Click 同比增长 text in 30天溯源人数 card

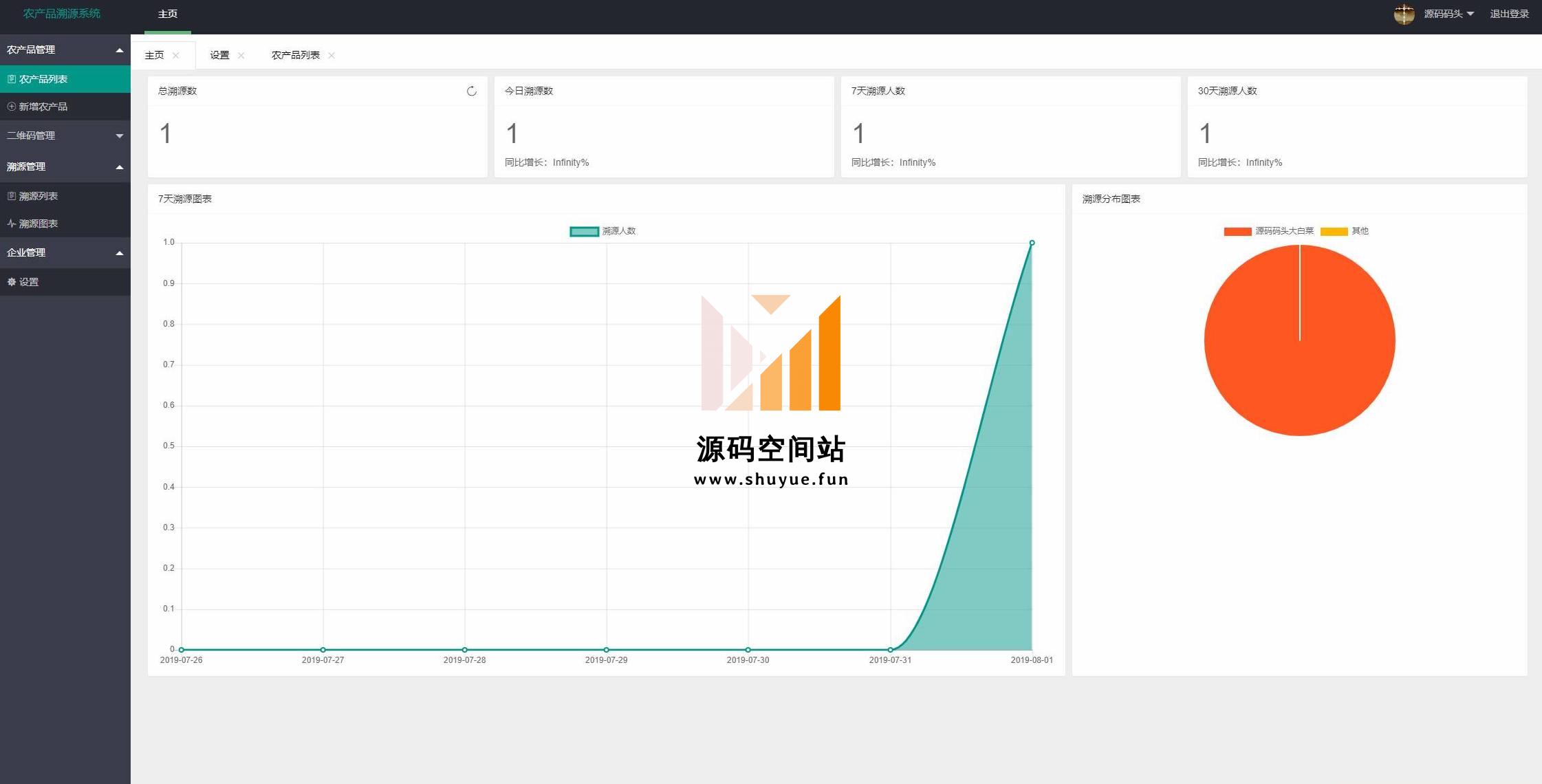[x=1240, y=162]
